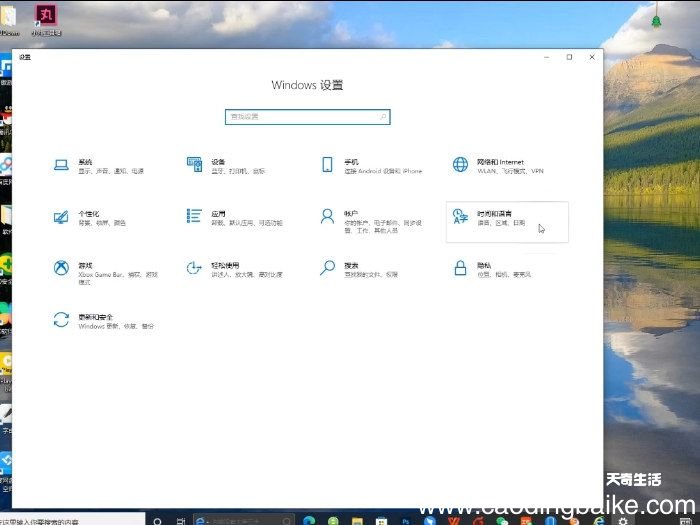The image size is (700, 525).
Task: Open the Phone (手机) settings category
Action: coord(371,166)
